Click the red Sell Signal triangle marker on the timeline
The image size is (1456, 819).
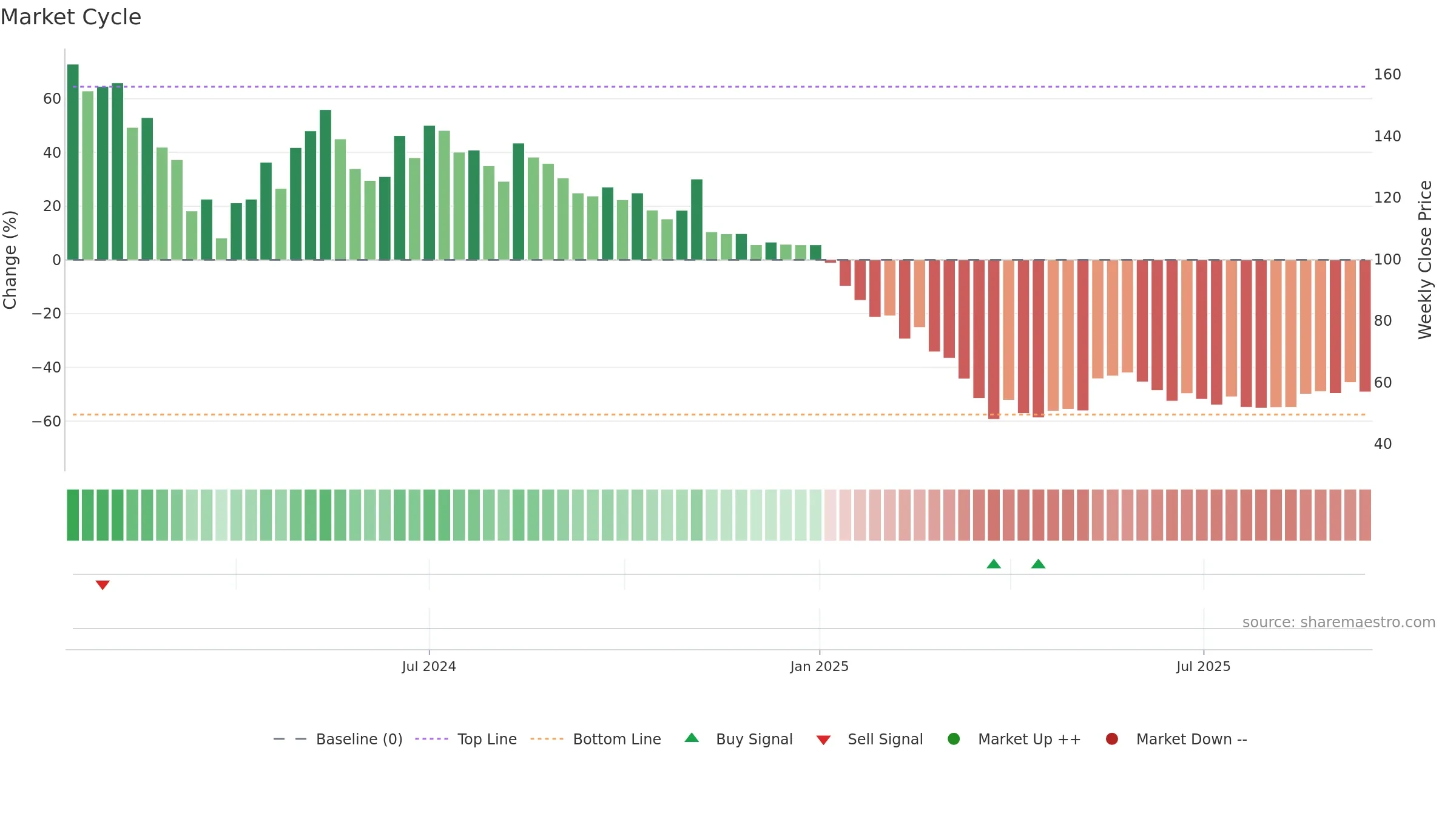103,585
